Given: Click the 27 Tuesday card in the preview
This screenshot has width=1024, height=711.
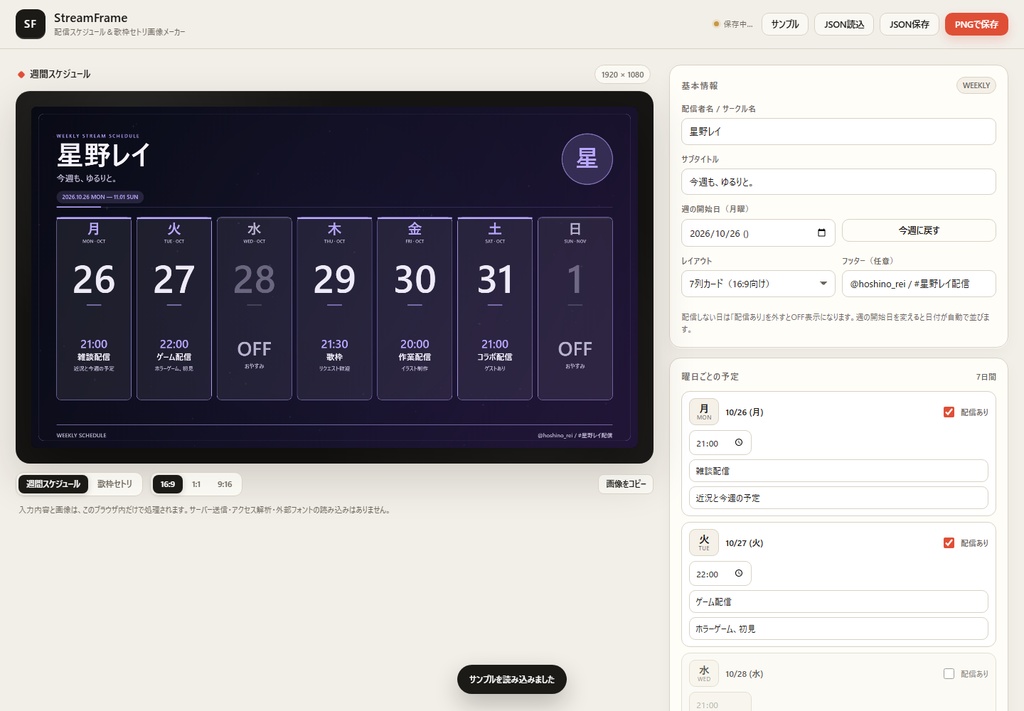Looking at the screenshot, I should point(174,308).
